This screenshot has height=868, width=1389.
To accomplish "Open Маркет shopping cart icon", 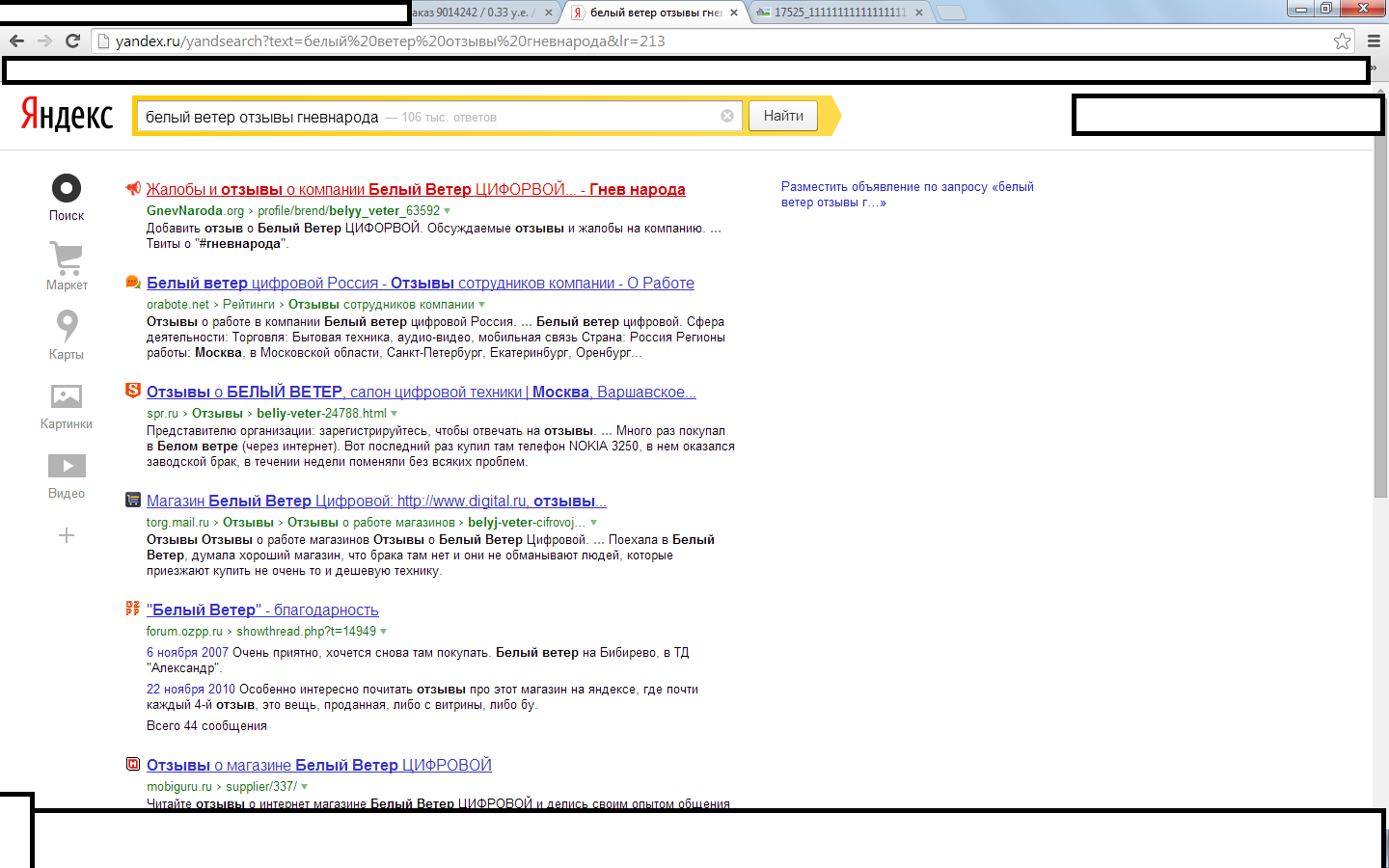I will pos(67,258).
